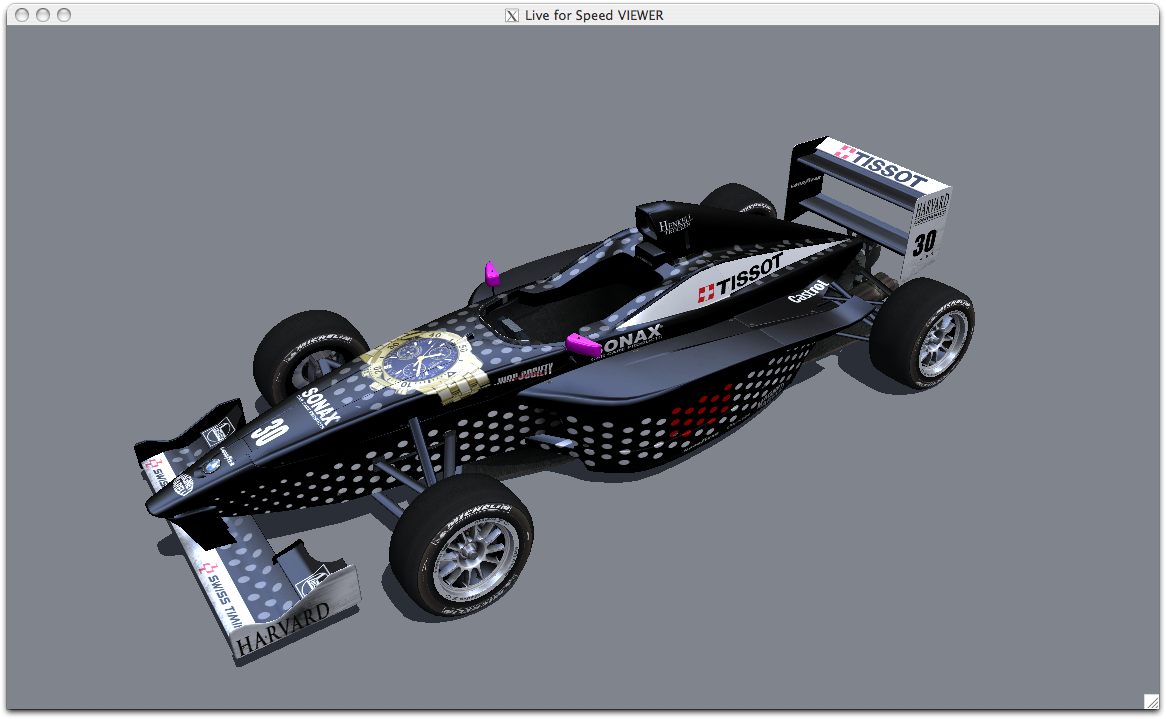
Task: Click the X11 icon in the title bar
Action: pos(512,16)
